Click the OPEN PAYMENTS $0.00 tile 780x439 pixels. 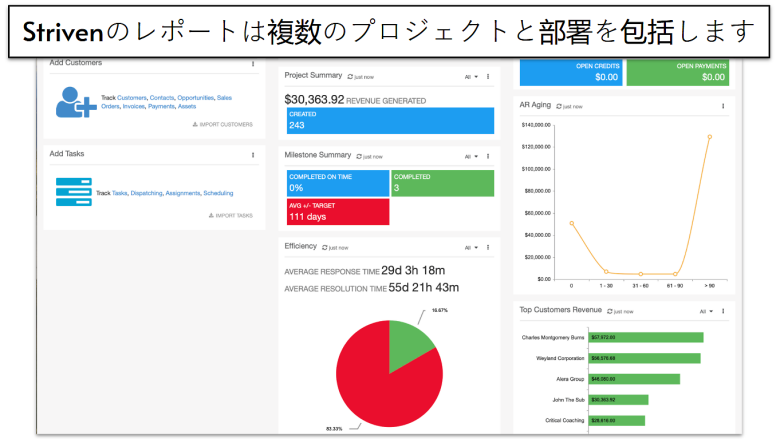pos(678,73)
